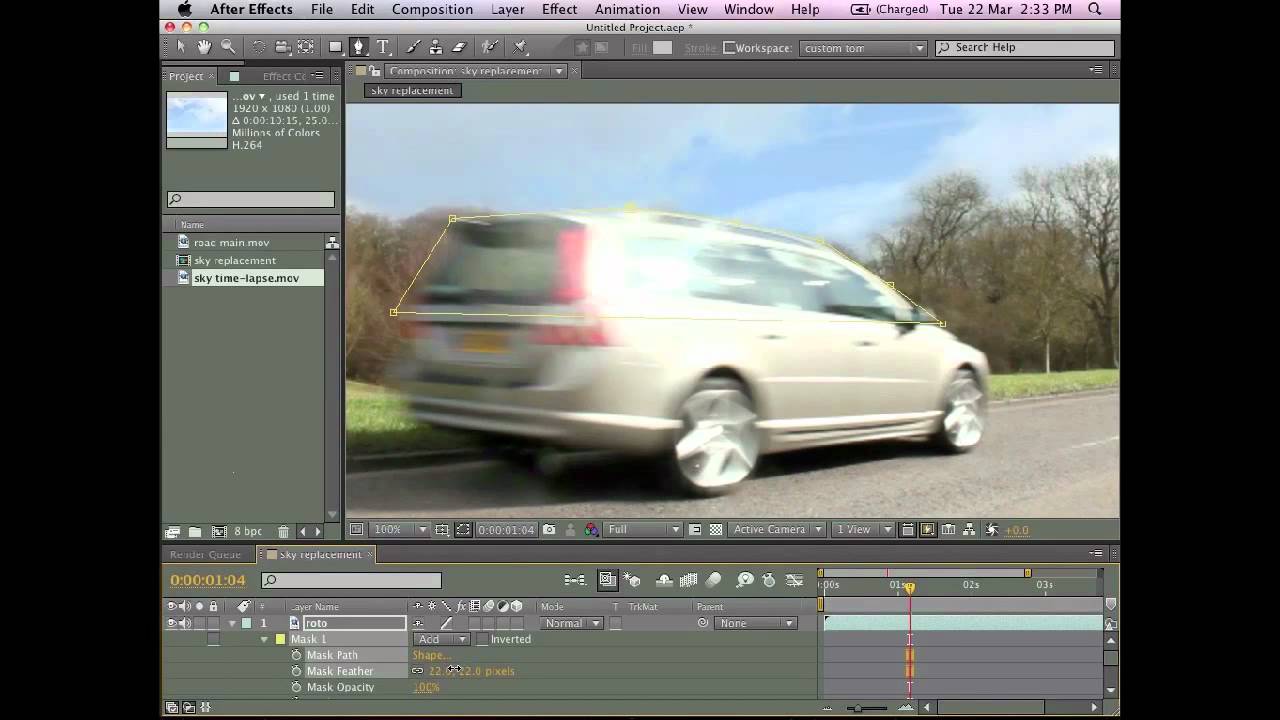The image size is (1280, 720).
Task: Create a new composition in Project panel
Action: 218,532
